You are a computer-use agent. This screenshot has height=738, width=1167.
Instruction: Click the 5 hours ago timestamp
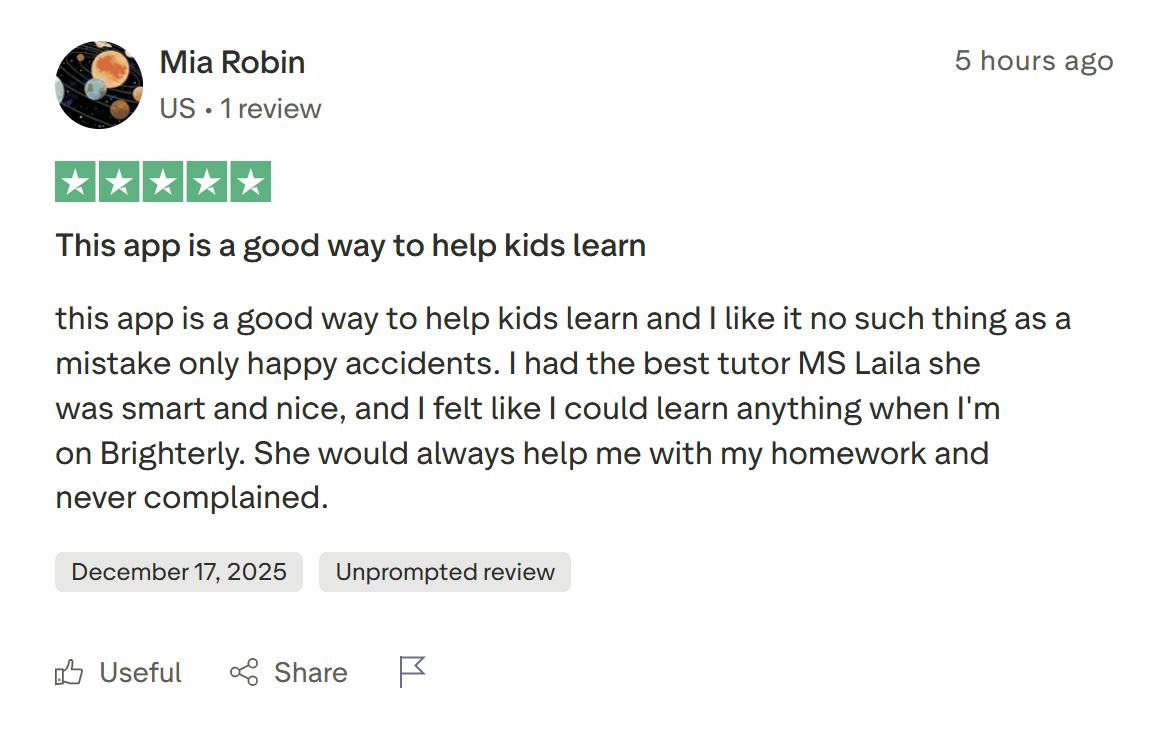pos(1034,61)
